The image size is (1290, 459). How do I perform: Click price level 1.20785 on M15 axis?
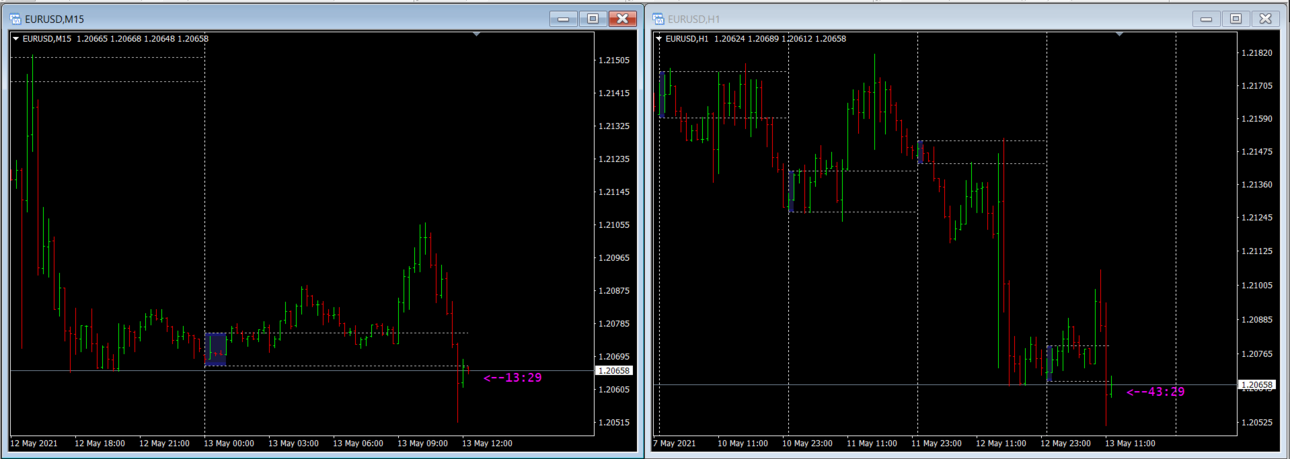(615, 324)
